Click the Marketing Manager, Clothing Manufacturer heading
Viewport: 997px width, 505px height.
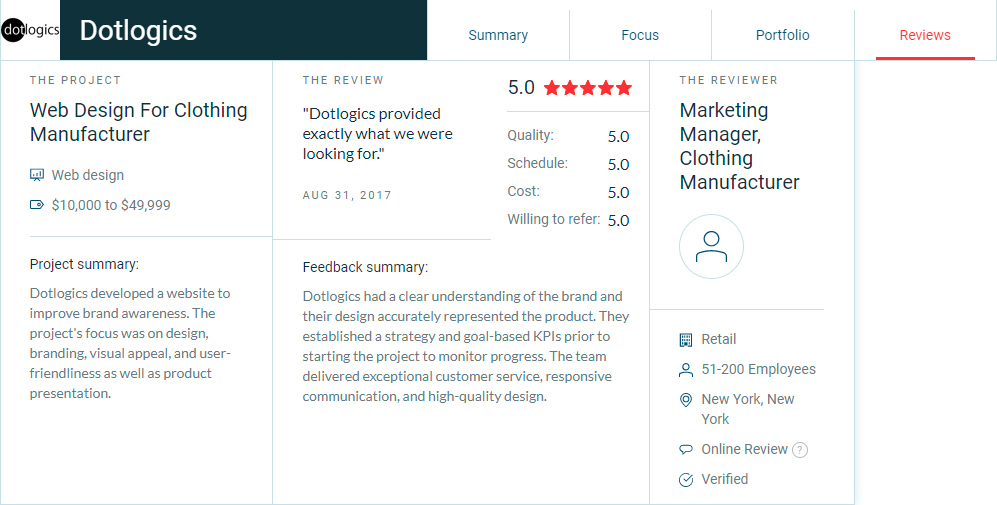(x=739, y=146)
